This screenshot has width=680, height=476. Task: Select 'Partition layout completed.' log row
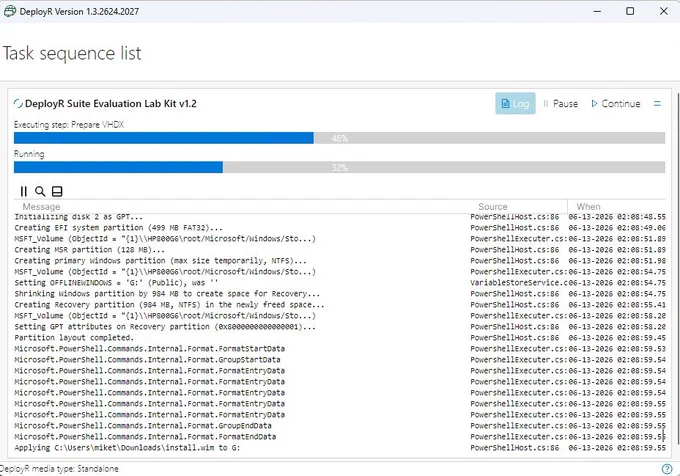click(340, 338)
